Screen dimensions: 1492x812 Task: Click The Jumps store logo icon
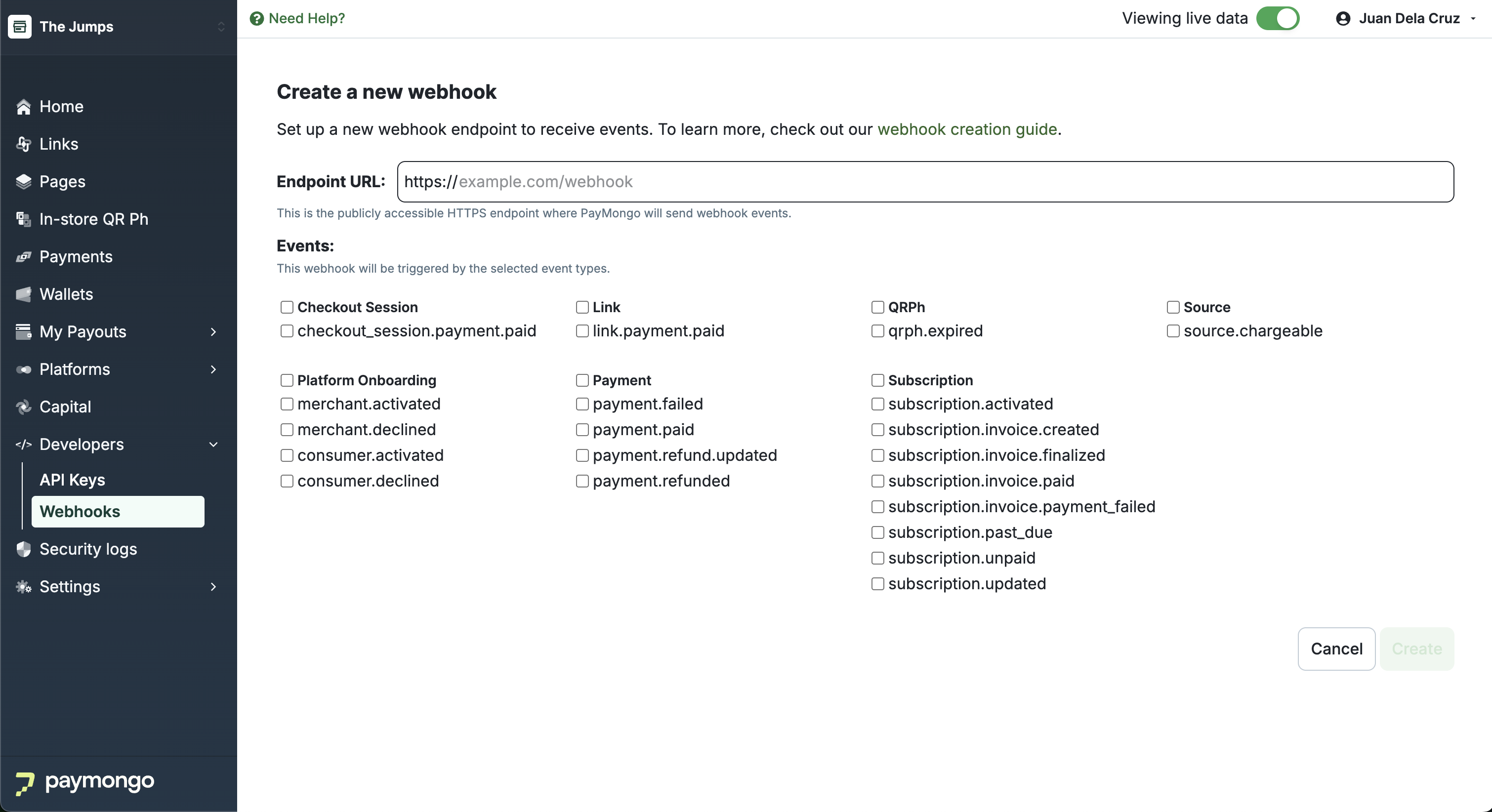coord(20,27)
